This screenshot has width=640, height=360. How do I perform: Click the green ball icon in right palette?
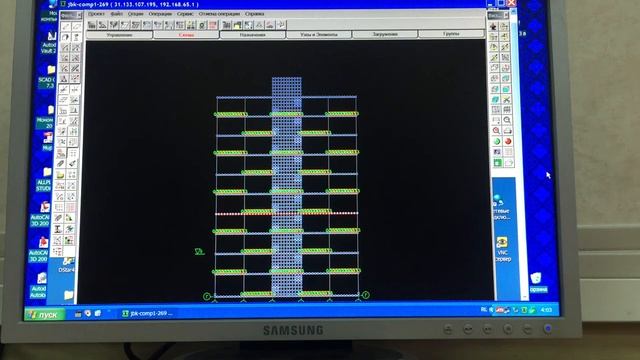496,141
